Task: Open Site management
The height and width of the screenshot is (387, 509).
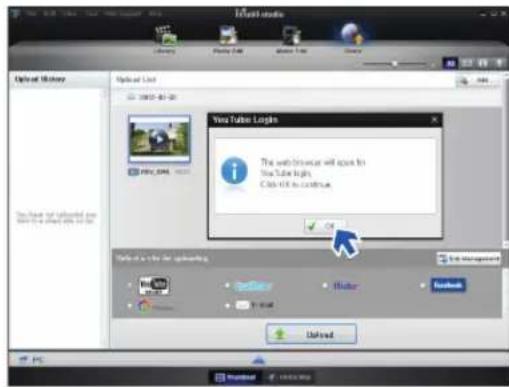Action: [x=469, y=259]
